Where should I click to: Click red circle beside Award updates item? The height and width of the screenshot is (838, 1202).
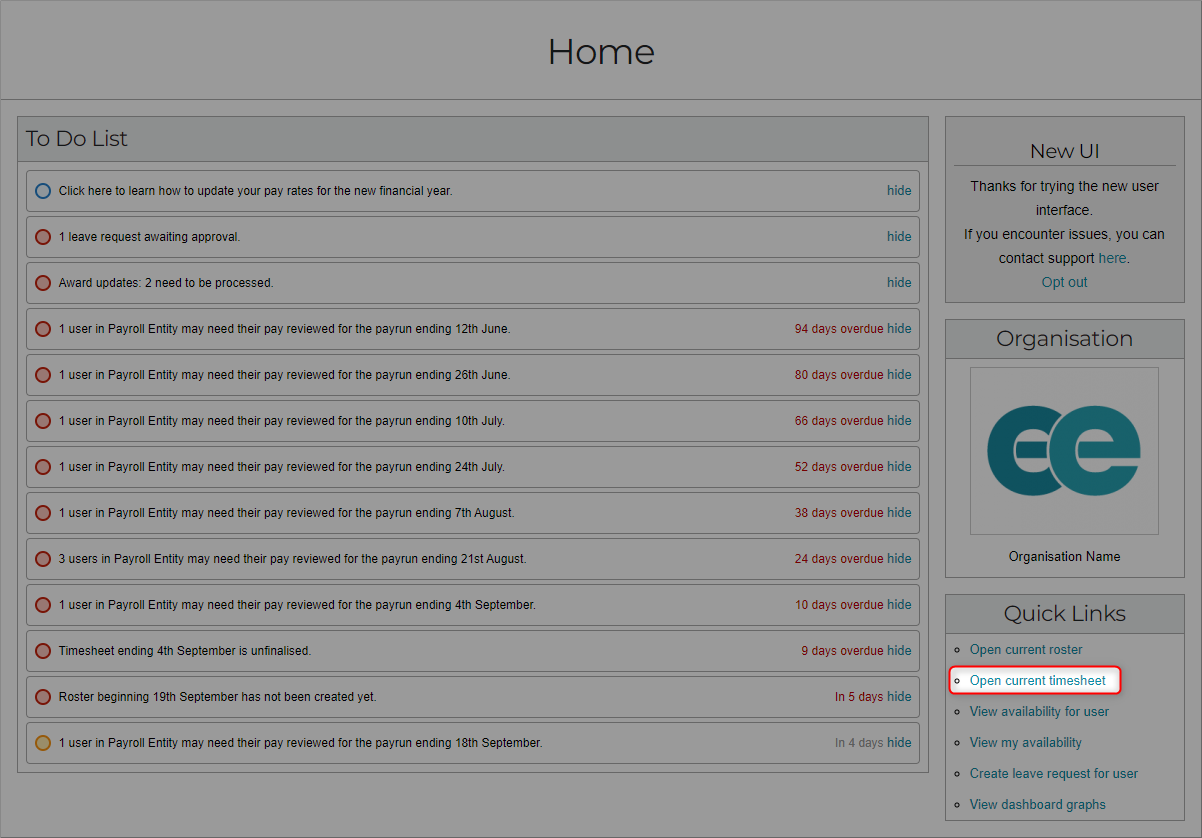(x=43, y=283)
